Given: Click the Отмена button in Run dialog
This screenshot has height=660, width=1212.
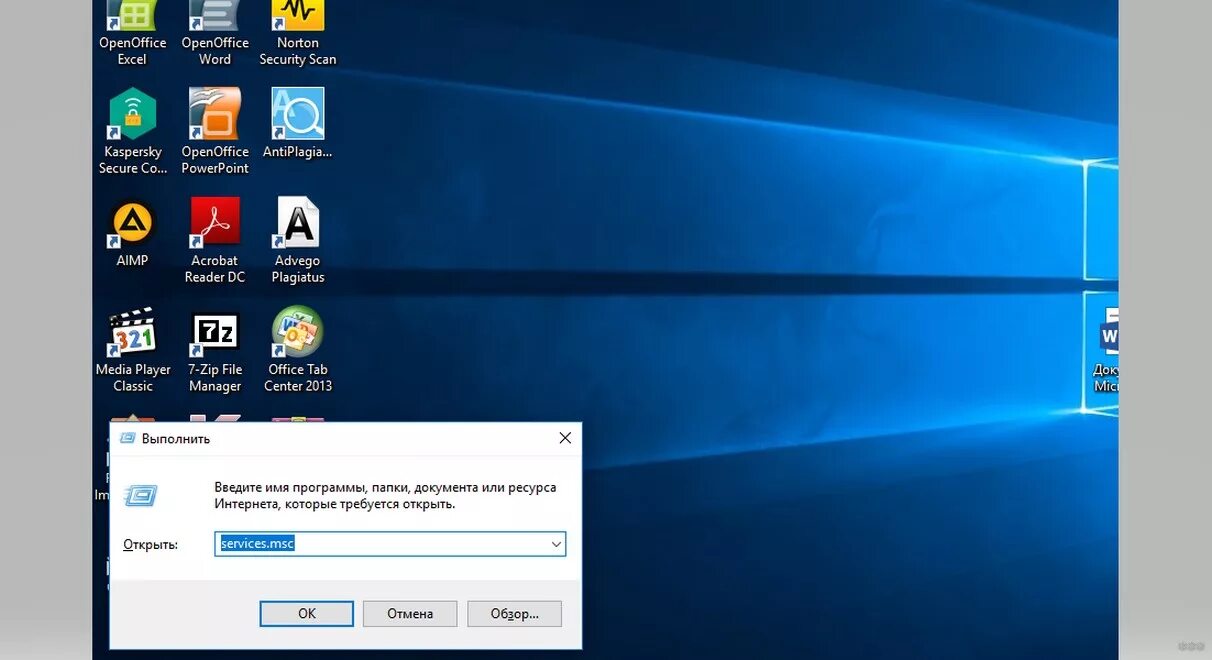Looking at the screenshot, I should tap(410, 613).
